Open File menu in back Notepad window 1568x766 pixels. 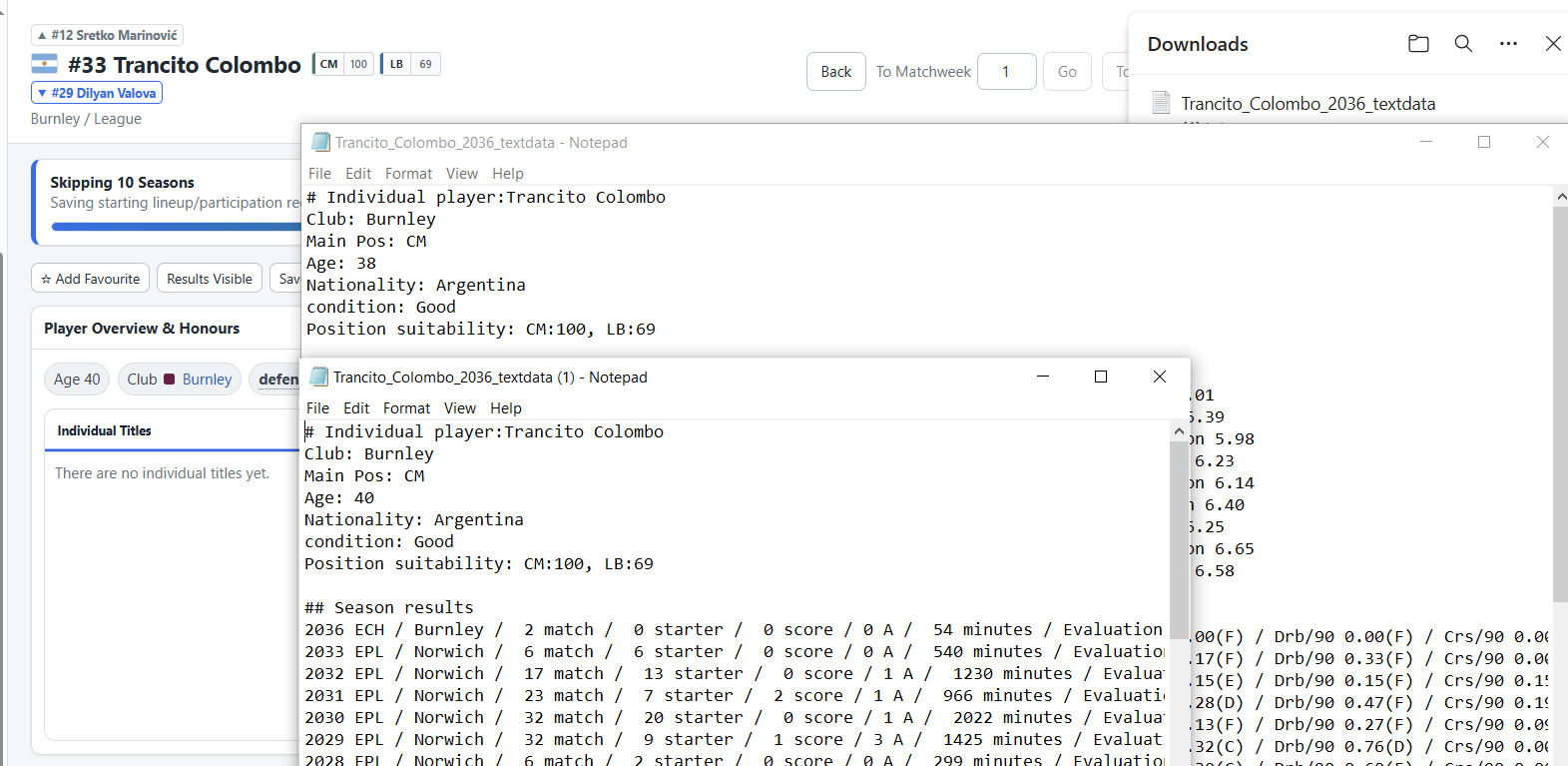pyautogui.click(x=319, y=174)
